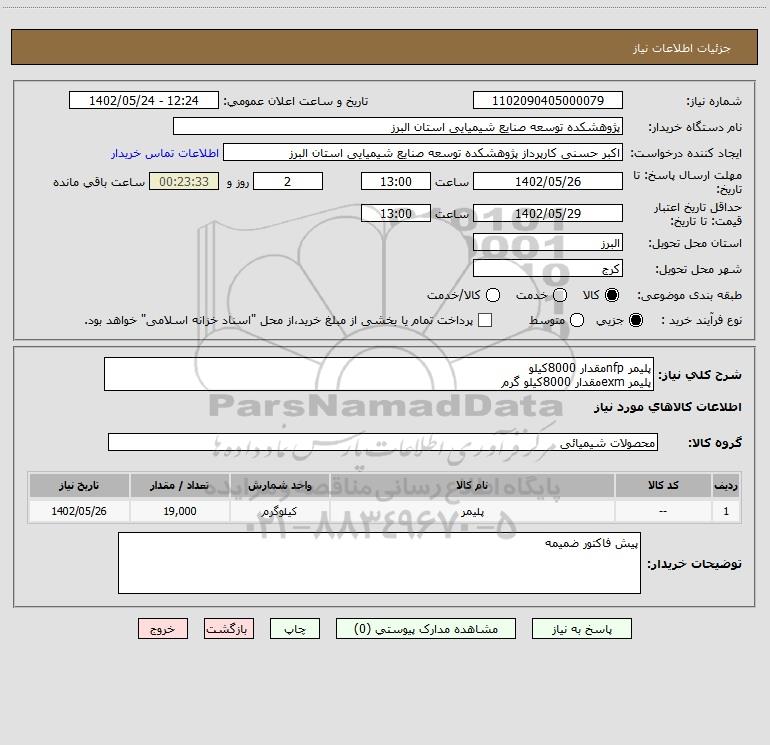Click the 1402/05/26 date cell in the table
The image size is (770, 745).
click(79, 511)
